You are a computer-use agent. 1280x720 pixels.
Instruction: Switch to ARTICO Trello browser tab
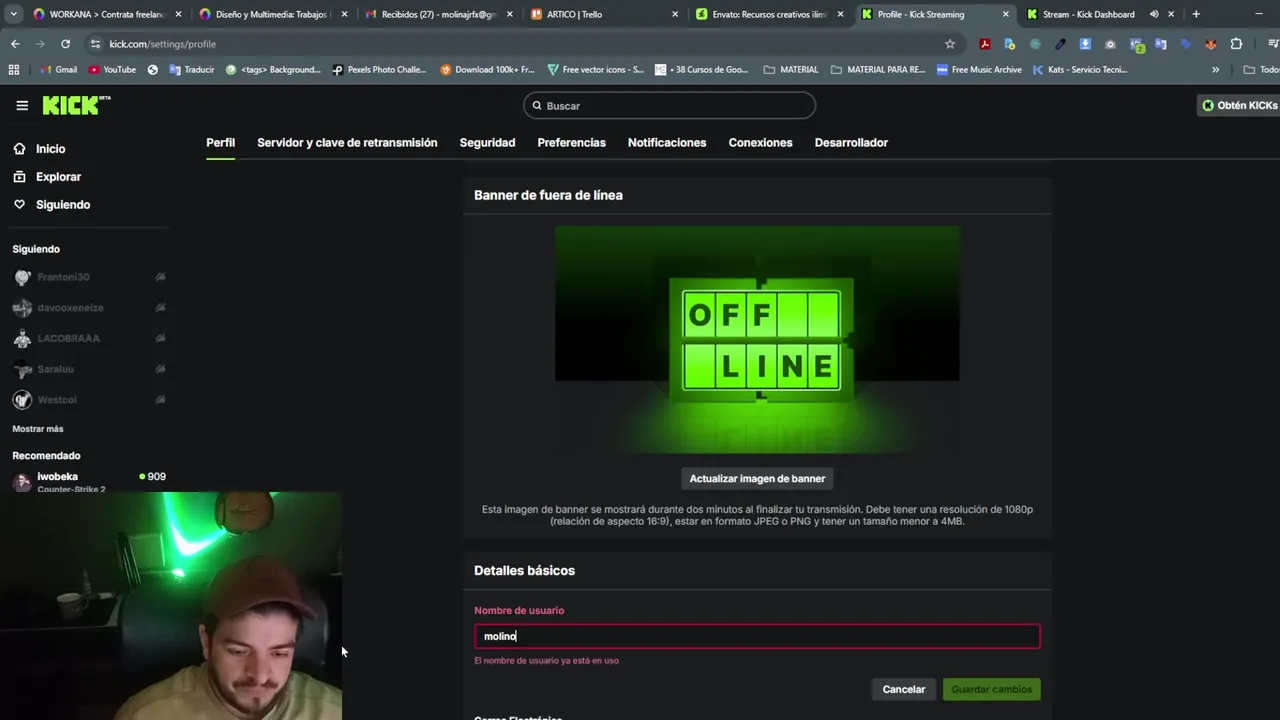[x=602, y=14]
